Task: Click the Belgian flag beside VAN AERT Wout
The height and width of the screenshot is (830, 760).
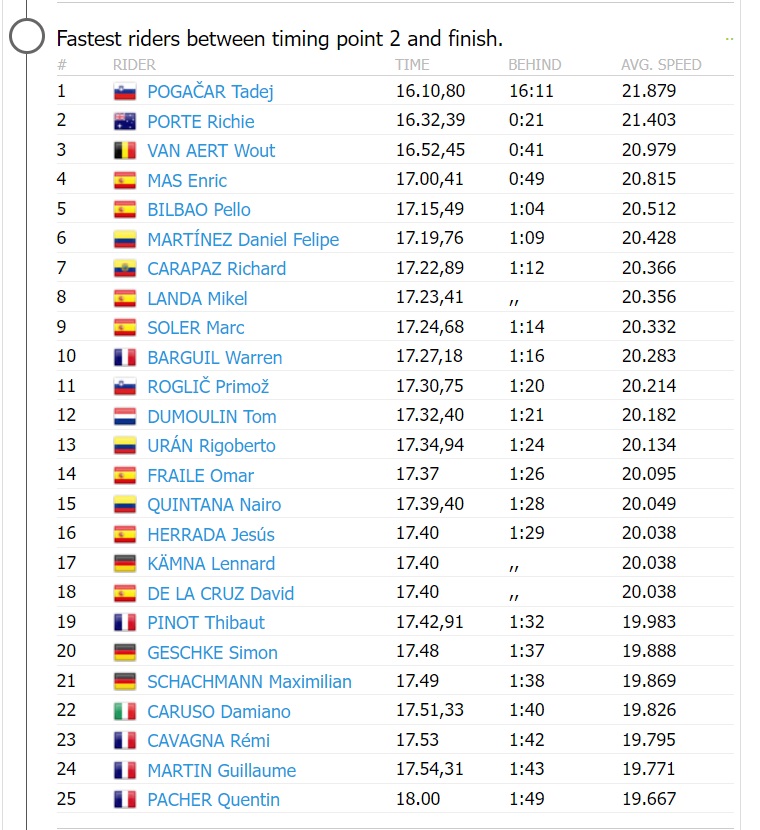Action: coord(124,151)
